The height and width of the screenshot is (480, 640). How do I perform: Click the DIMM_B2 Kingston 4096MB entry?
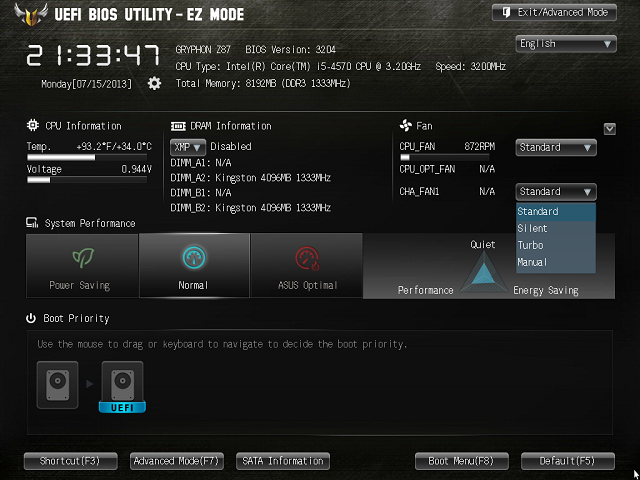click(251, 208)
